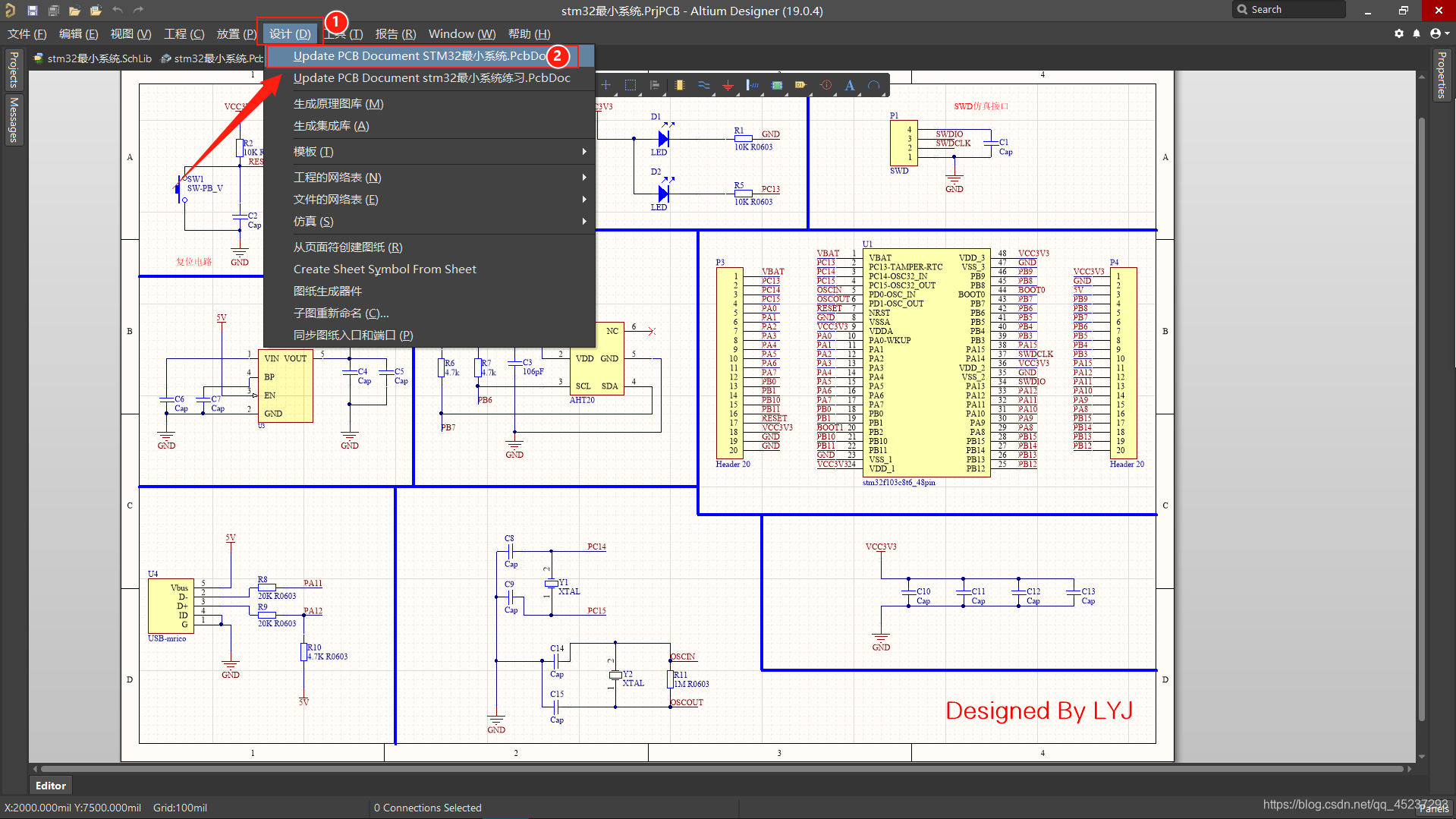Expand the 模板 (T) submenu
This screenshot has width=1456, height=819.
(584, 152)
